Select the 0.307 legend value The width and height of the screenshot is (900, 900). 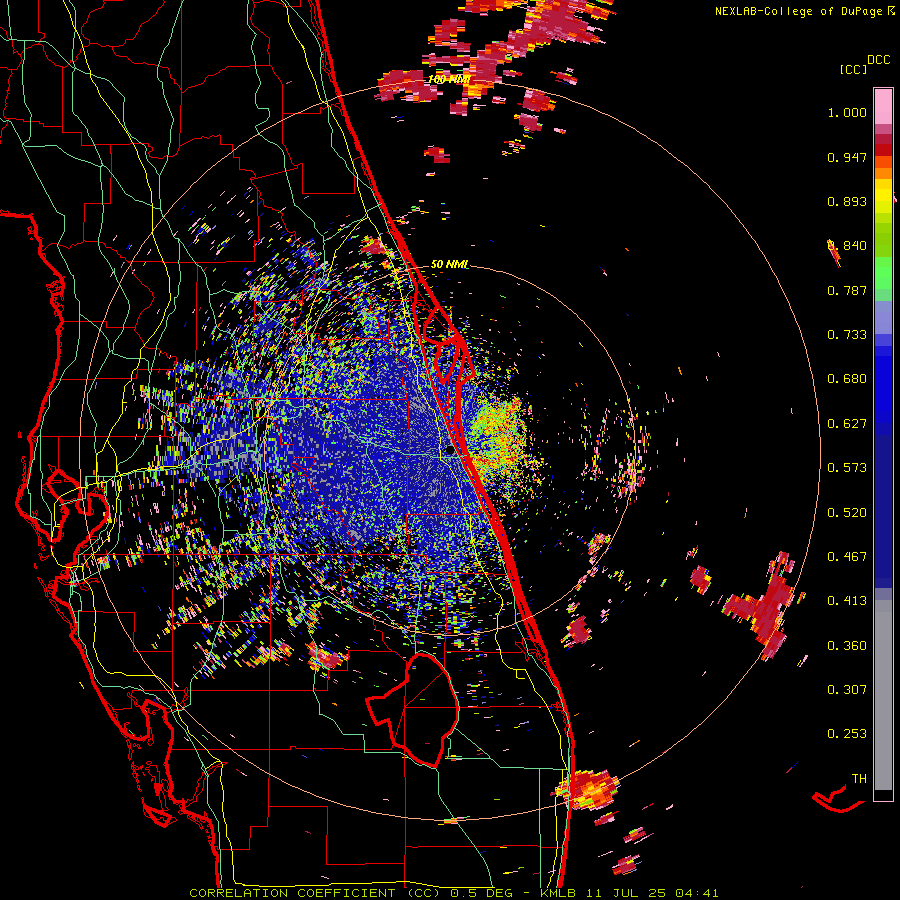tap(847, 690)
